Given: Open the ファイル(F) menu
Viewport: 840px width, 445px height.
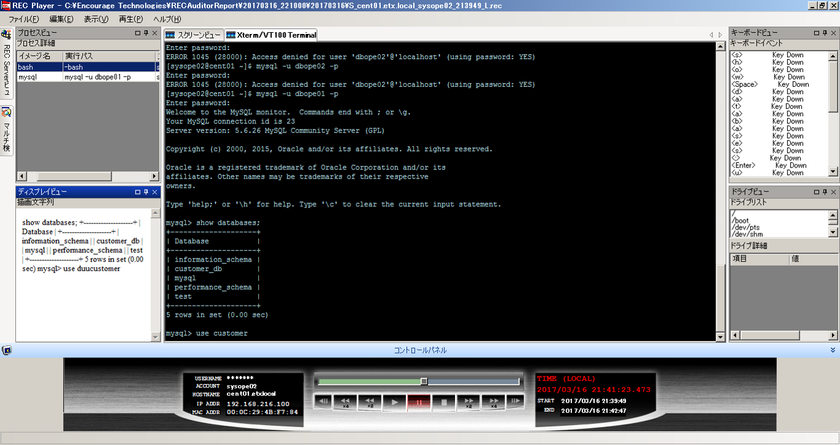Looking at the screenshot, I should tap(24, 19).
